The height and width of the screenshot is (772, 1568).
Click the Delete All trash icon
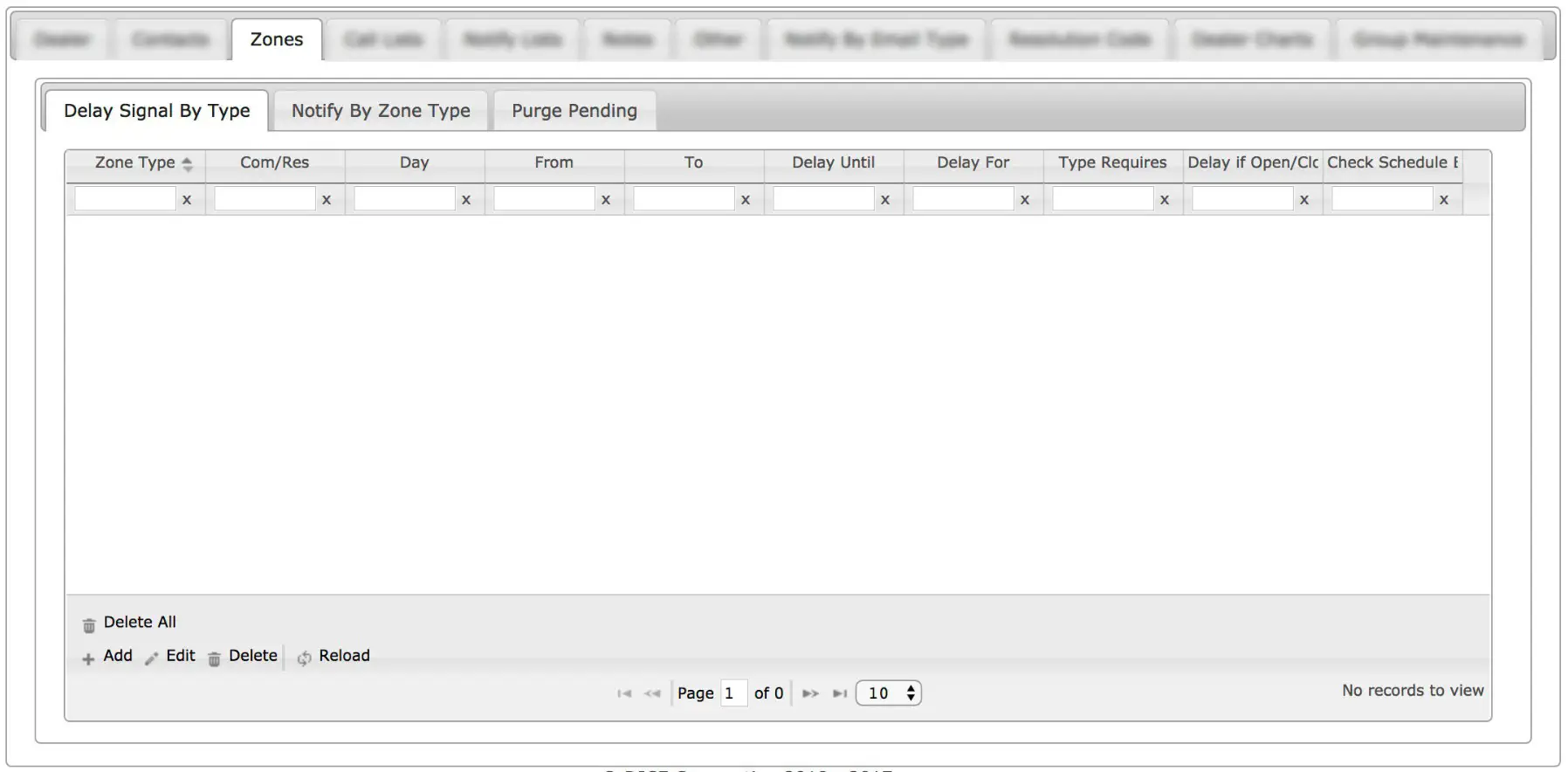tap(89, 625)
